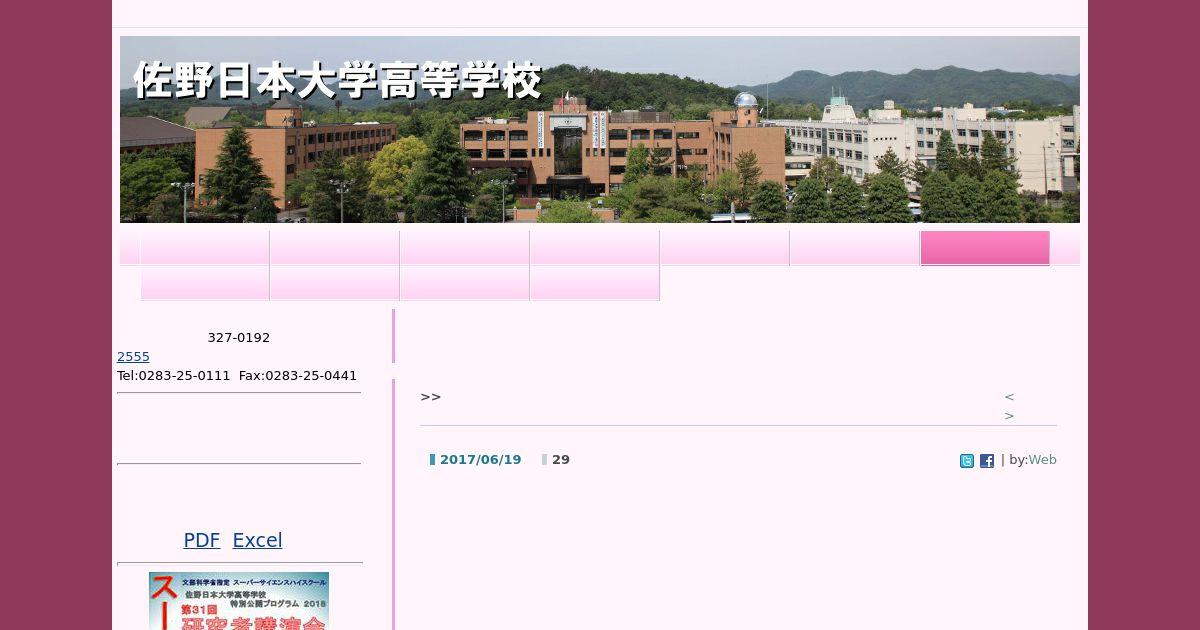Open the lecture poster thumbnail in the sidebar
Image resolution: width=1200 pixels, height=630 pixels.
[x=239, y=601]
